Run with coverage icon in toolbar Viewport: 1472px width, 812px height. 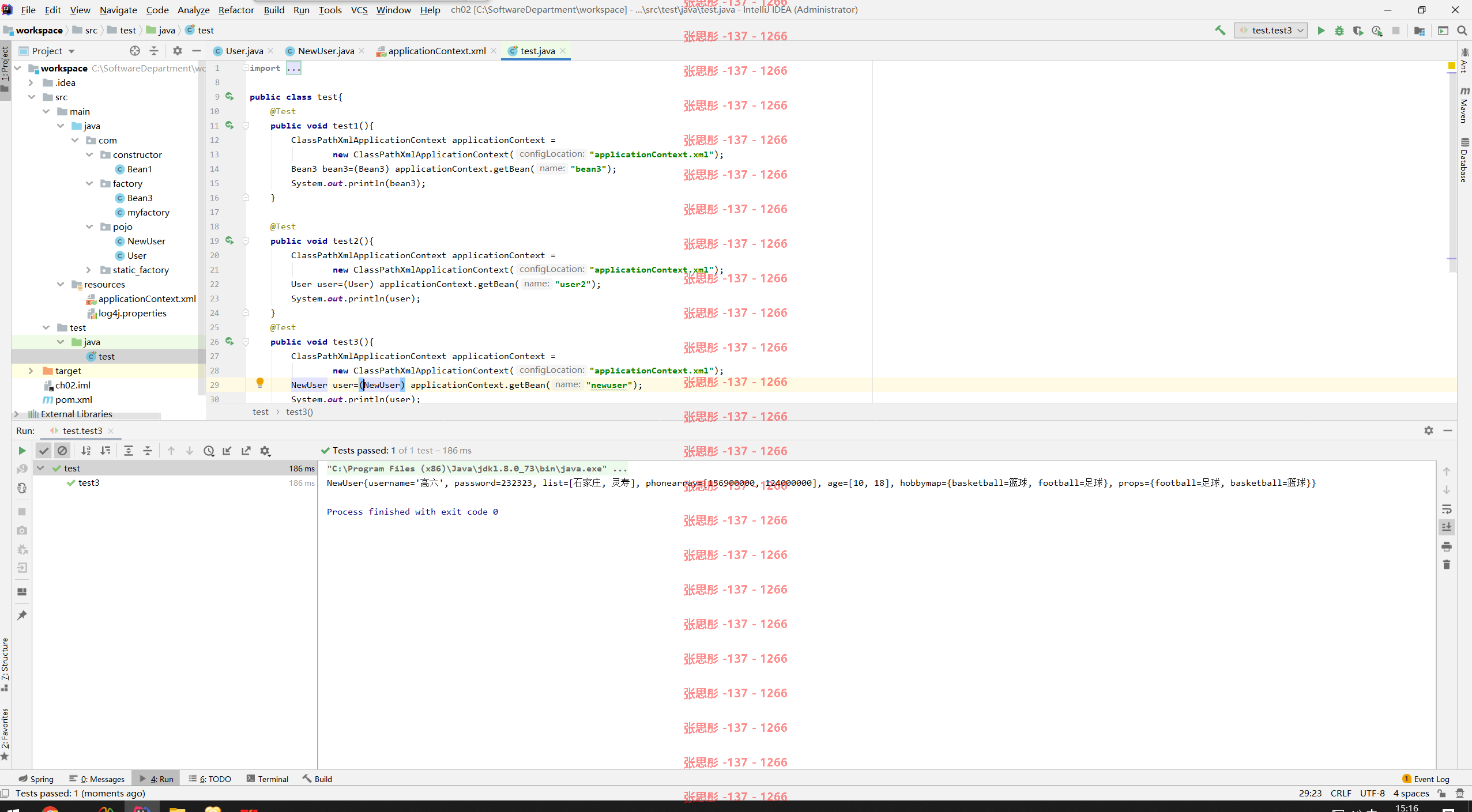1358,31
